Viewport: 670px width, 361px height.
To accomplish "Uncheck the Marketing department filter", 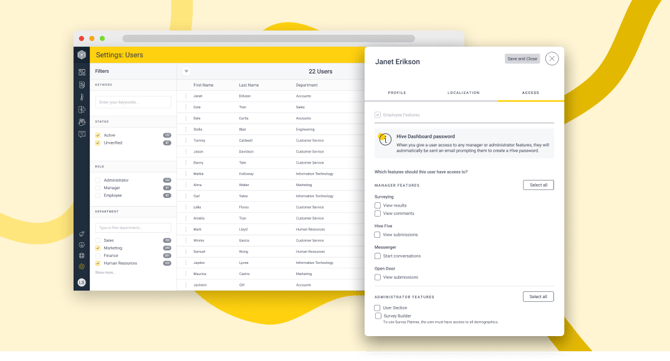I will [98, 248].
